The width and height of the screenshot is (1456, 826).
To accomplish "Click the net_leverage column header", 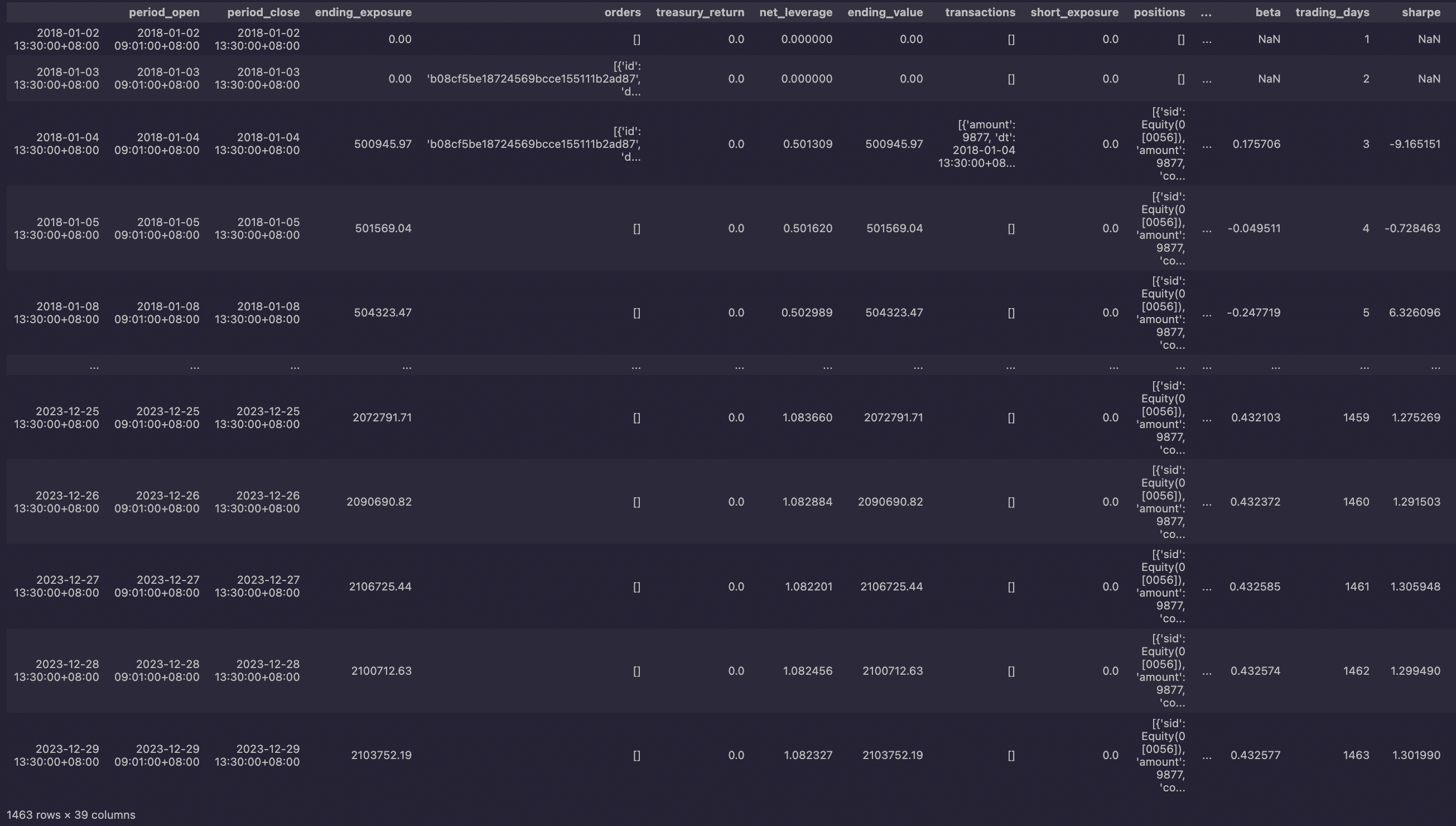I will [x=796, y=12].
